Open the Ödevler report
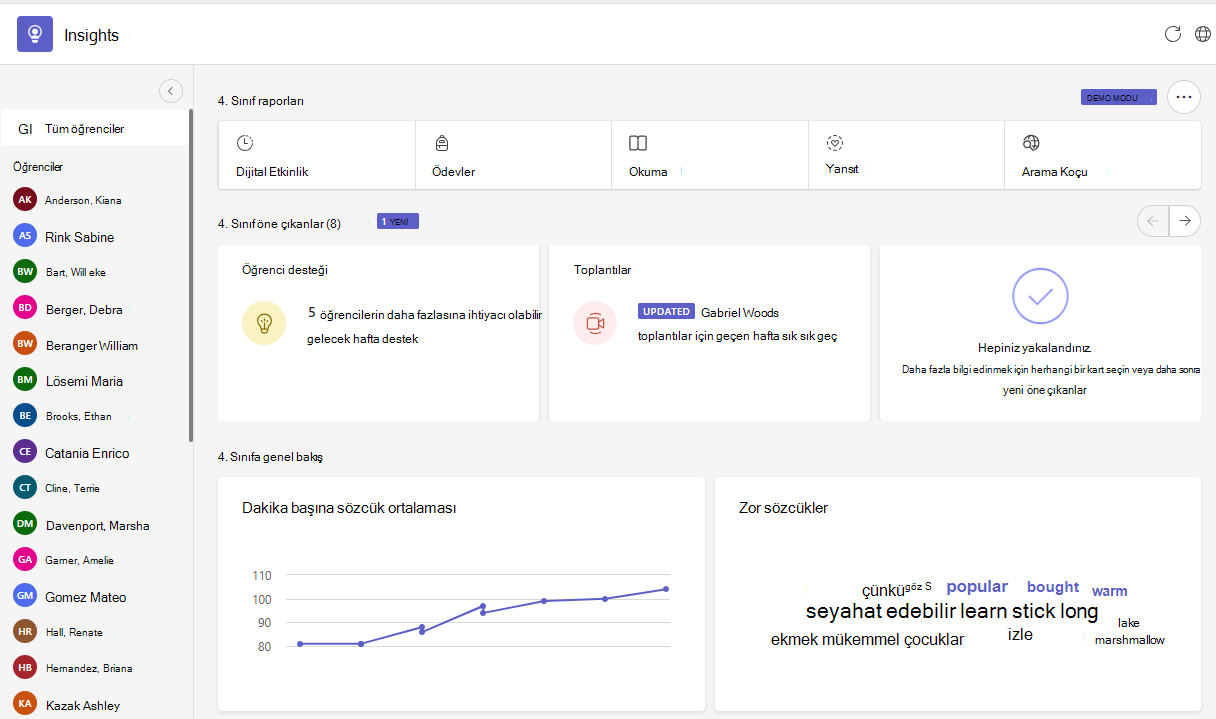This screenshot has height=719, width=1216. coord(513,155)
